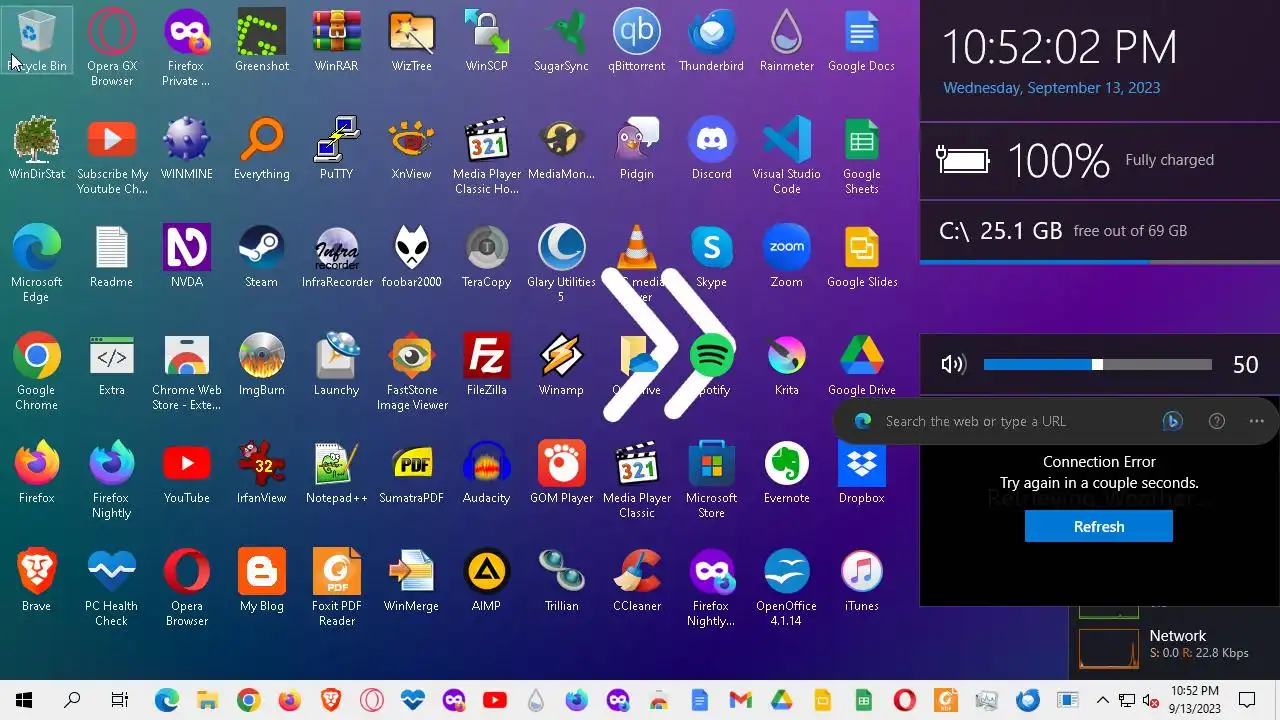Open the Windows Start button
This screenshot has height=720, width=1280.
[x=24, y=700]
